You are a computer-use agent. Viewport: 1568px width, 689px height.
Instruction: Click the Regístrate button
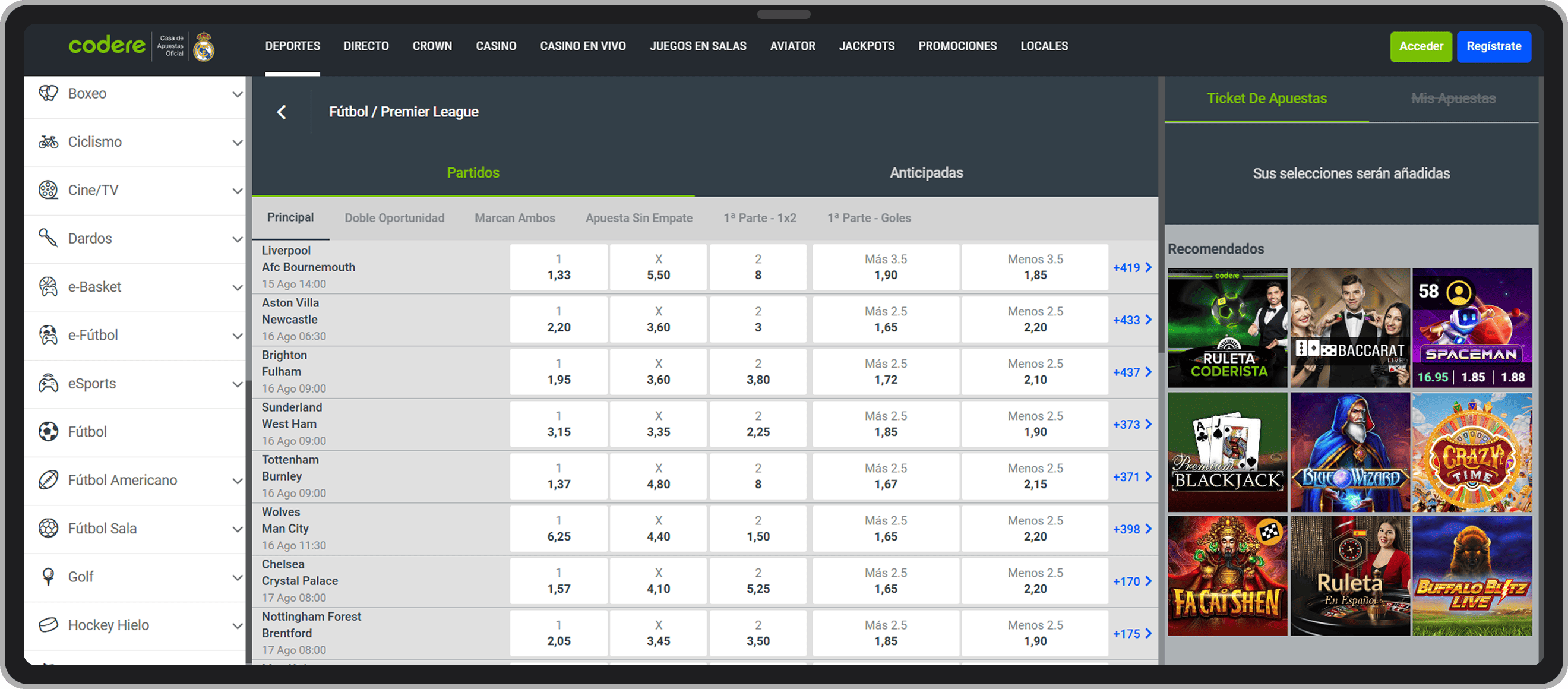(1494, 46)
